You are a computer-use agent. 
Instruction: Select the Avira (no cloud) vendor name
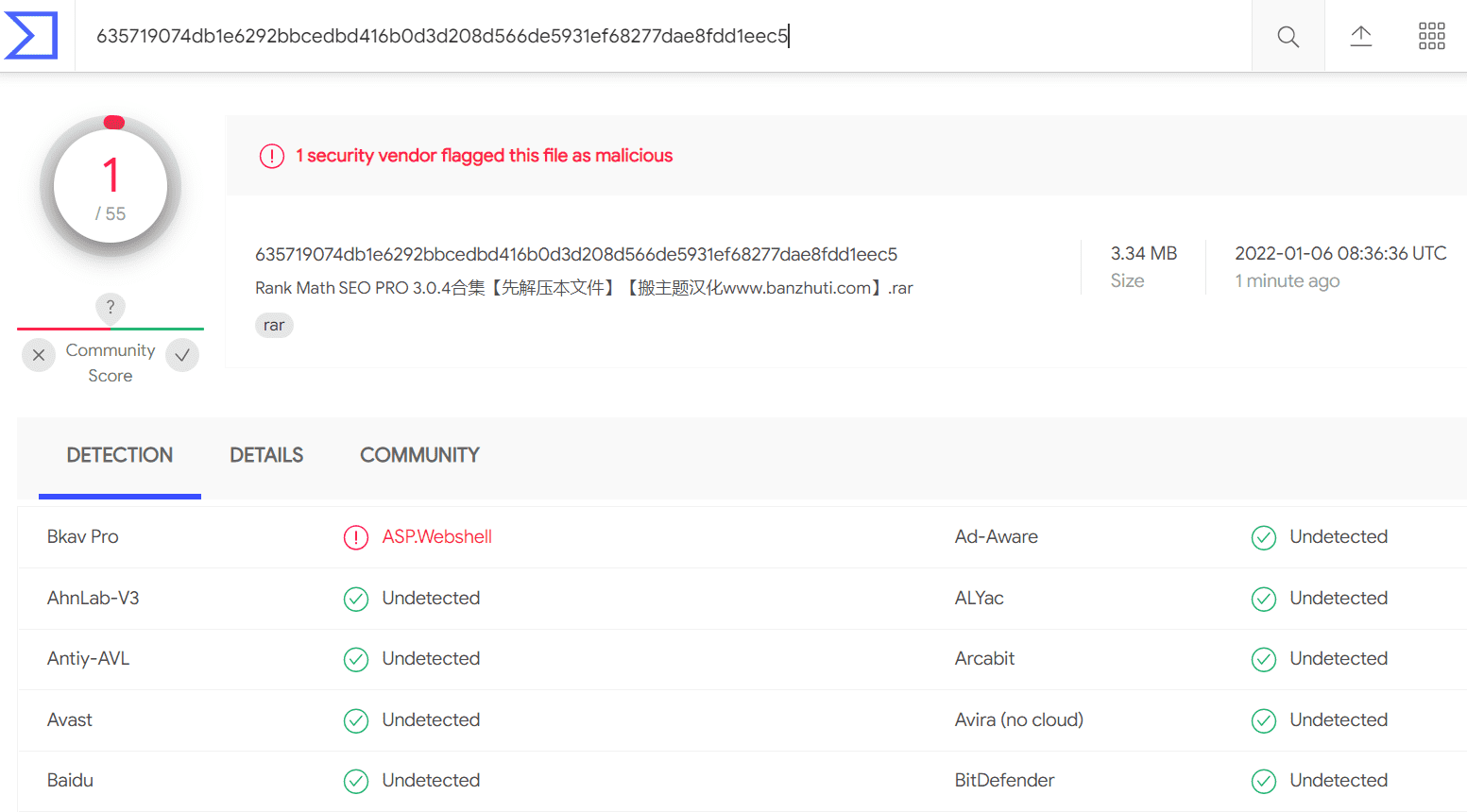click(x=1019, y=719)
